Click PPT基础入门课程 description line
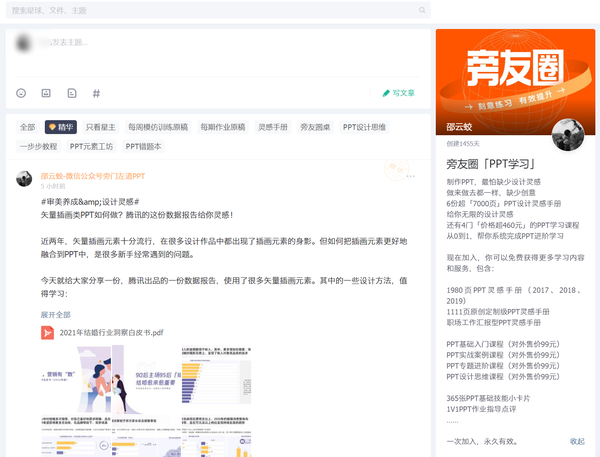 (503, 344)
